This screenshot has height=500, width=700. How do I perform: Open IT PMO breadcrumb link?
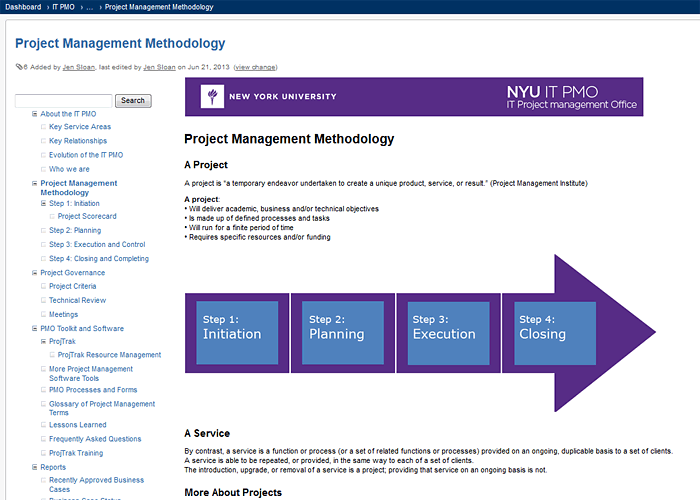point(63,7)
